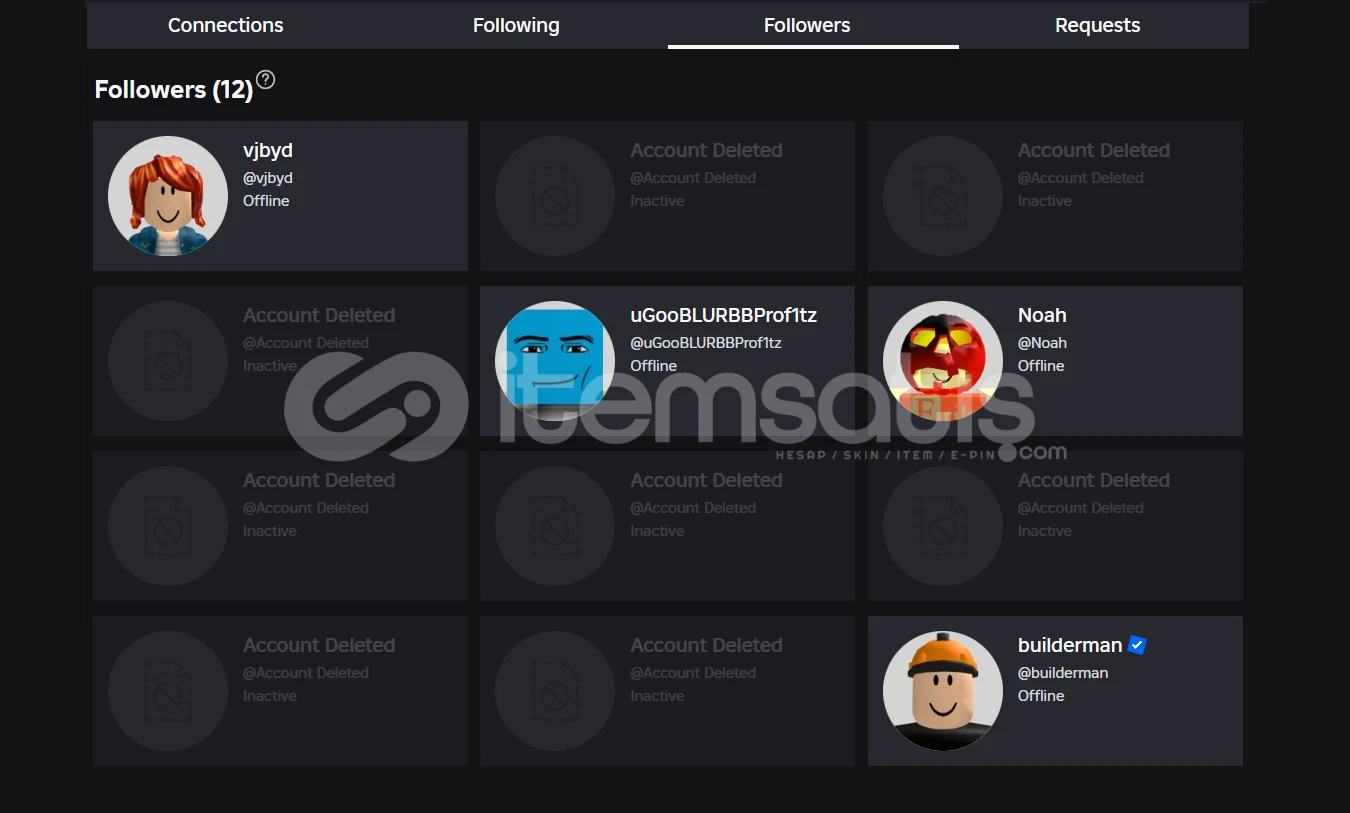1350x813 pixels.
Task: Open the builderman display name link
Action: [x=1069, y=645]
